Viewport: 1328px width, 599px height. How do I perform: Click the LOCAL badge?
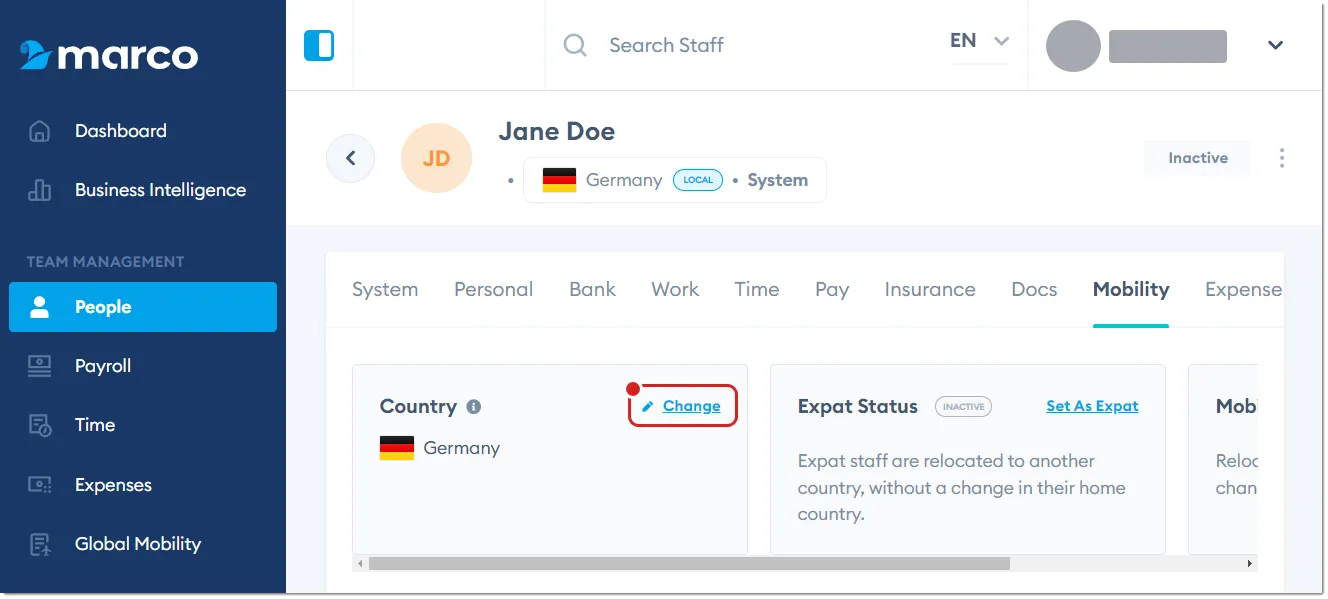click(698, 180)
